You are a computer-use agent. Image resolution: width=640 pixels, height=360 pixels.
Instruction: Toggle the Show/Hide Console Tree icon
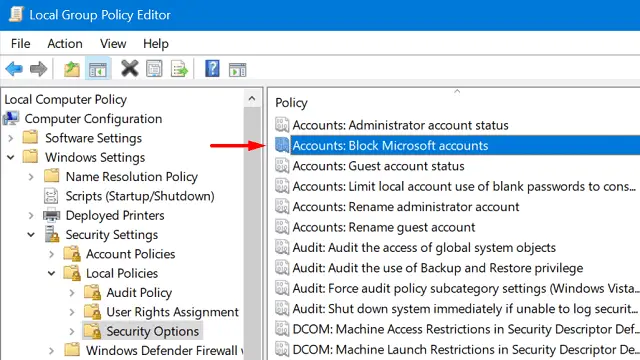[98, 69]
